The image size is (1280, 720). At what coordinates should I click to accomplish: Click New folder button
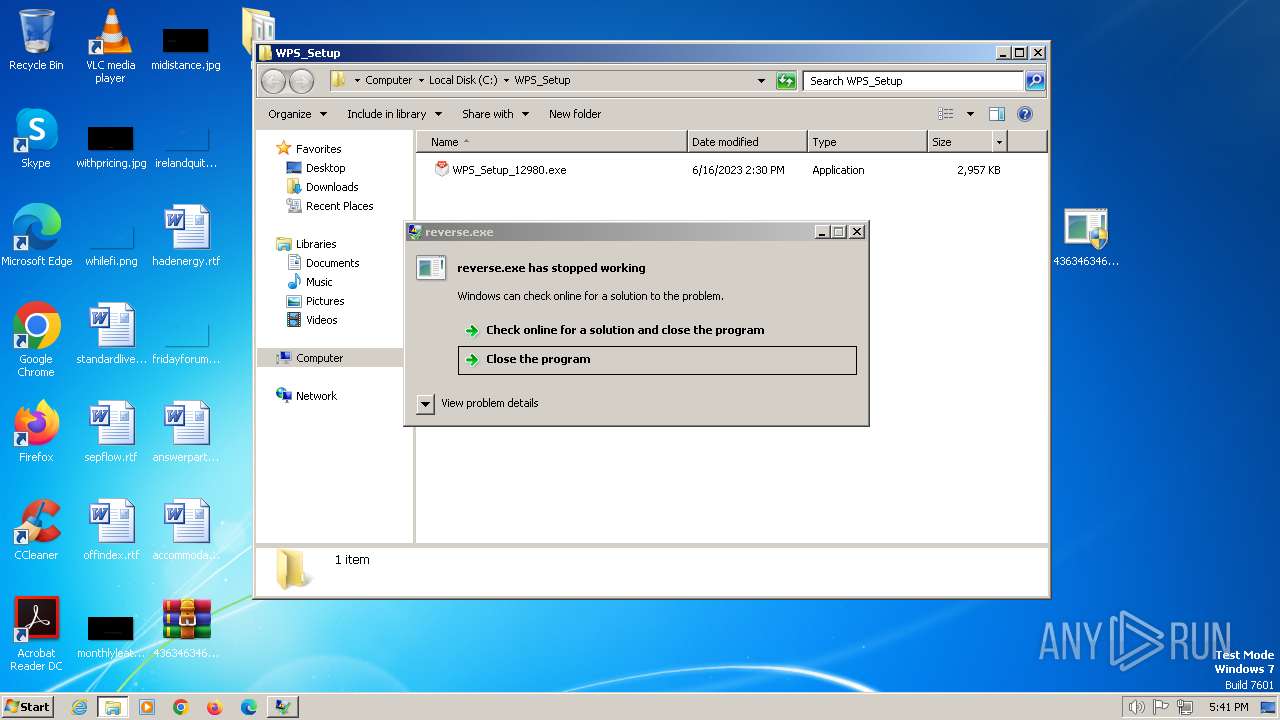point(575,114)
